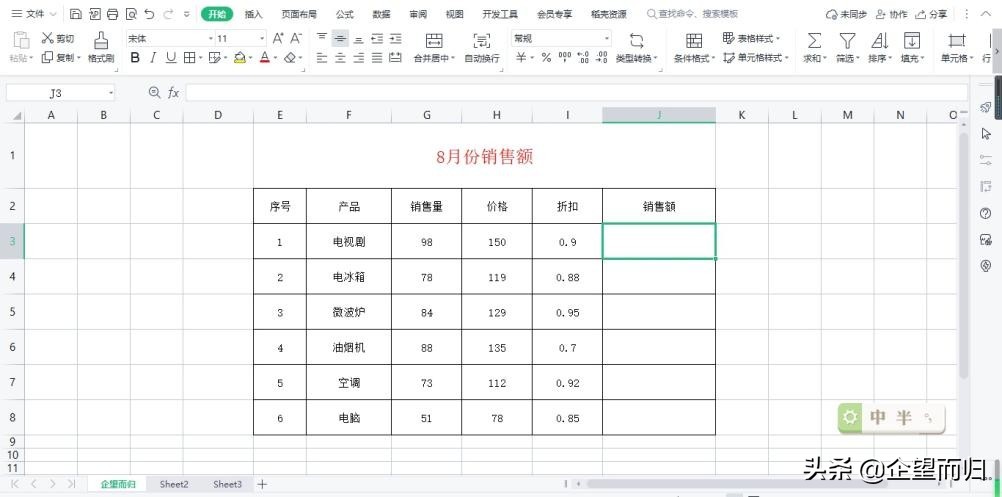1002x497 pixels.
Task: Click the Fill (填充) icon
Action: coord(912,41)
